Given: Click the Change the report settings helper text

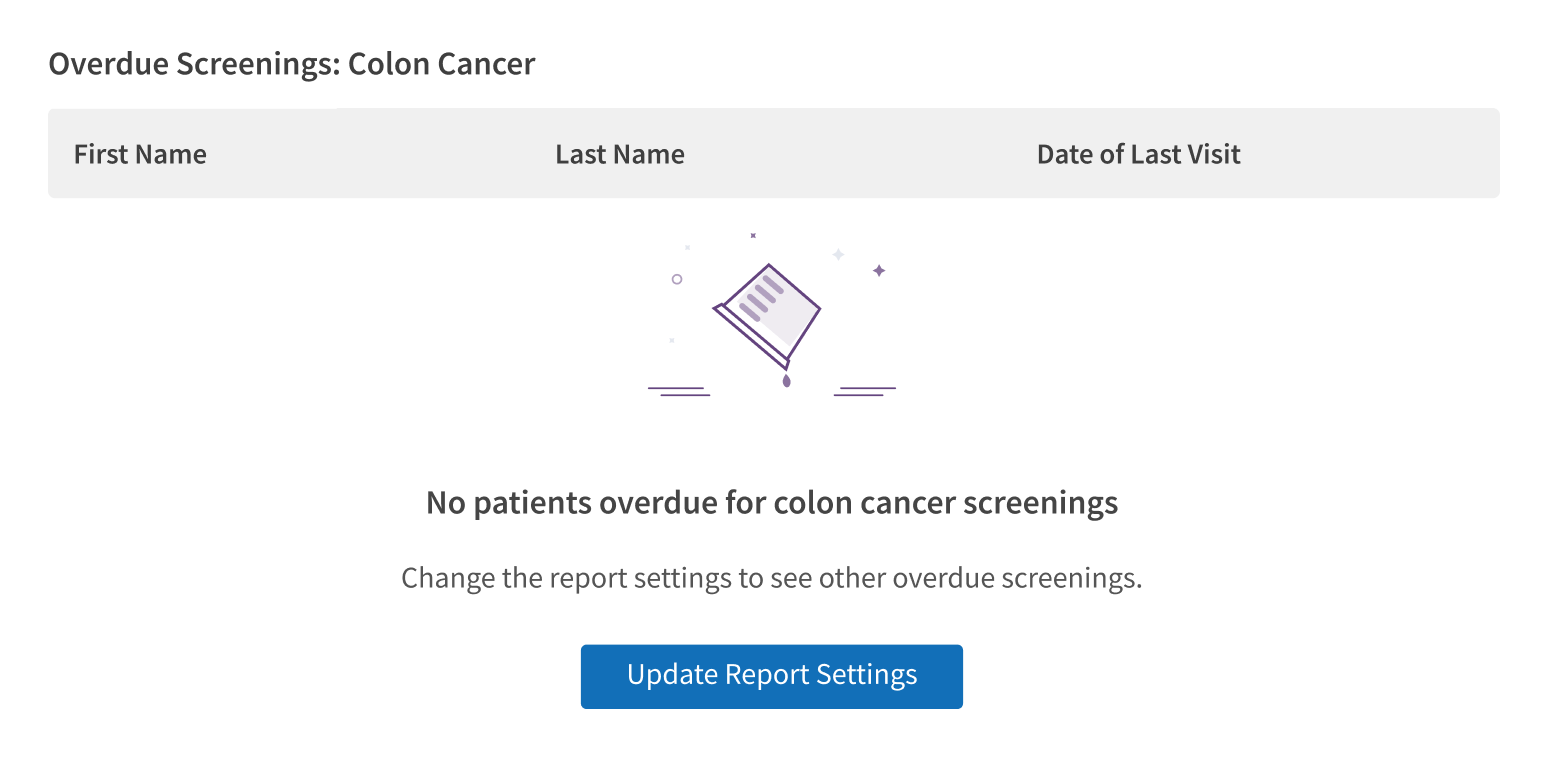Looking at the screenshot, I should (771, 579).
